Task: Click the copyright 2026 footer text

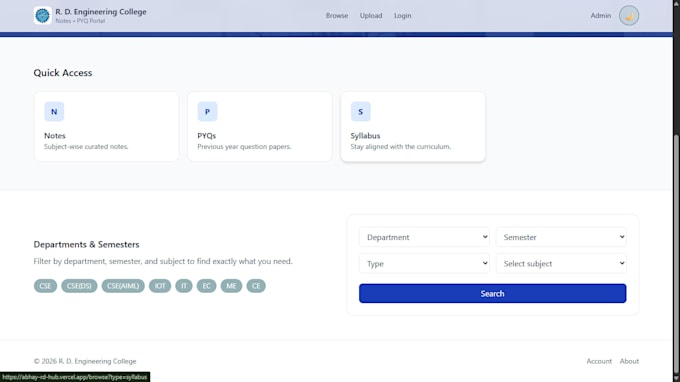Action: [85, 361]
